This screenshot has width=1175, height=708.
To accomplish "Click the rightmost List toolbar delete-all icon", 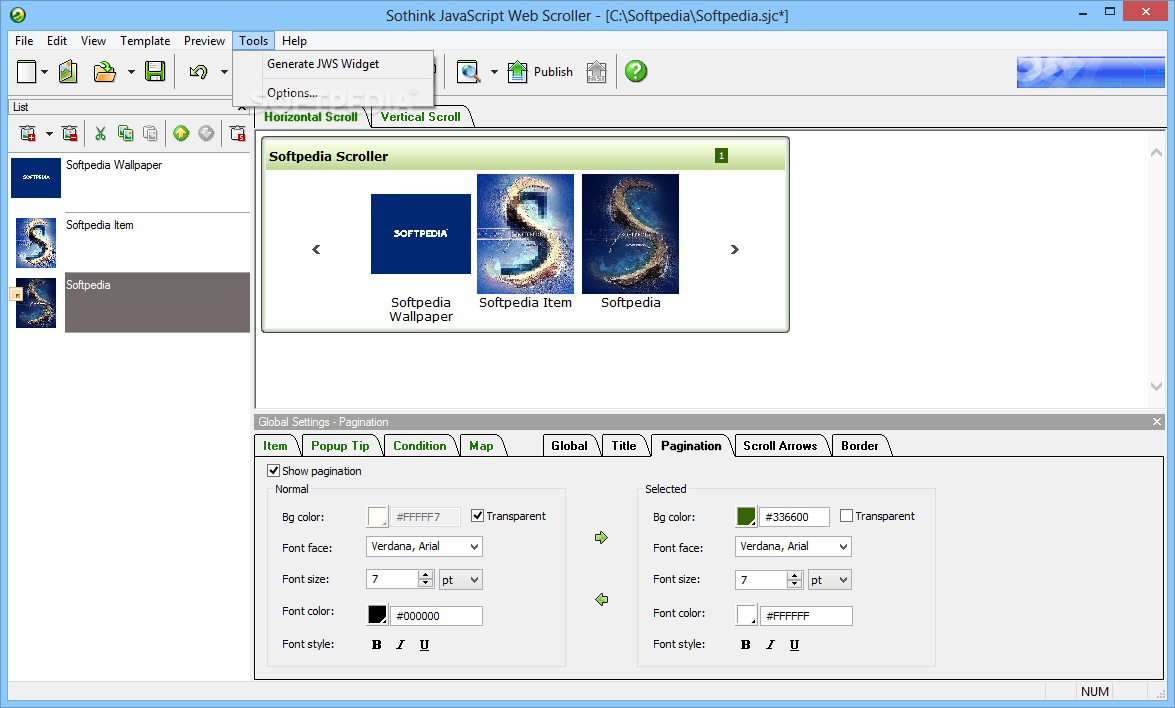I will pos(238,133).
